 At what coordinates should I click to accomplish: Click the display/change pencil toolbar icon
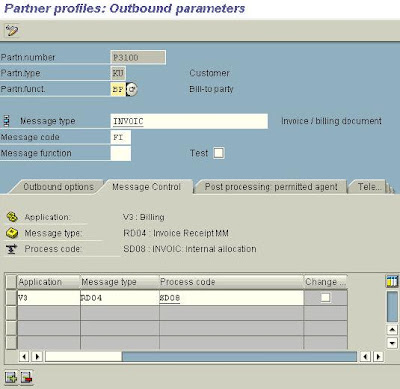tap(12, 31)
